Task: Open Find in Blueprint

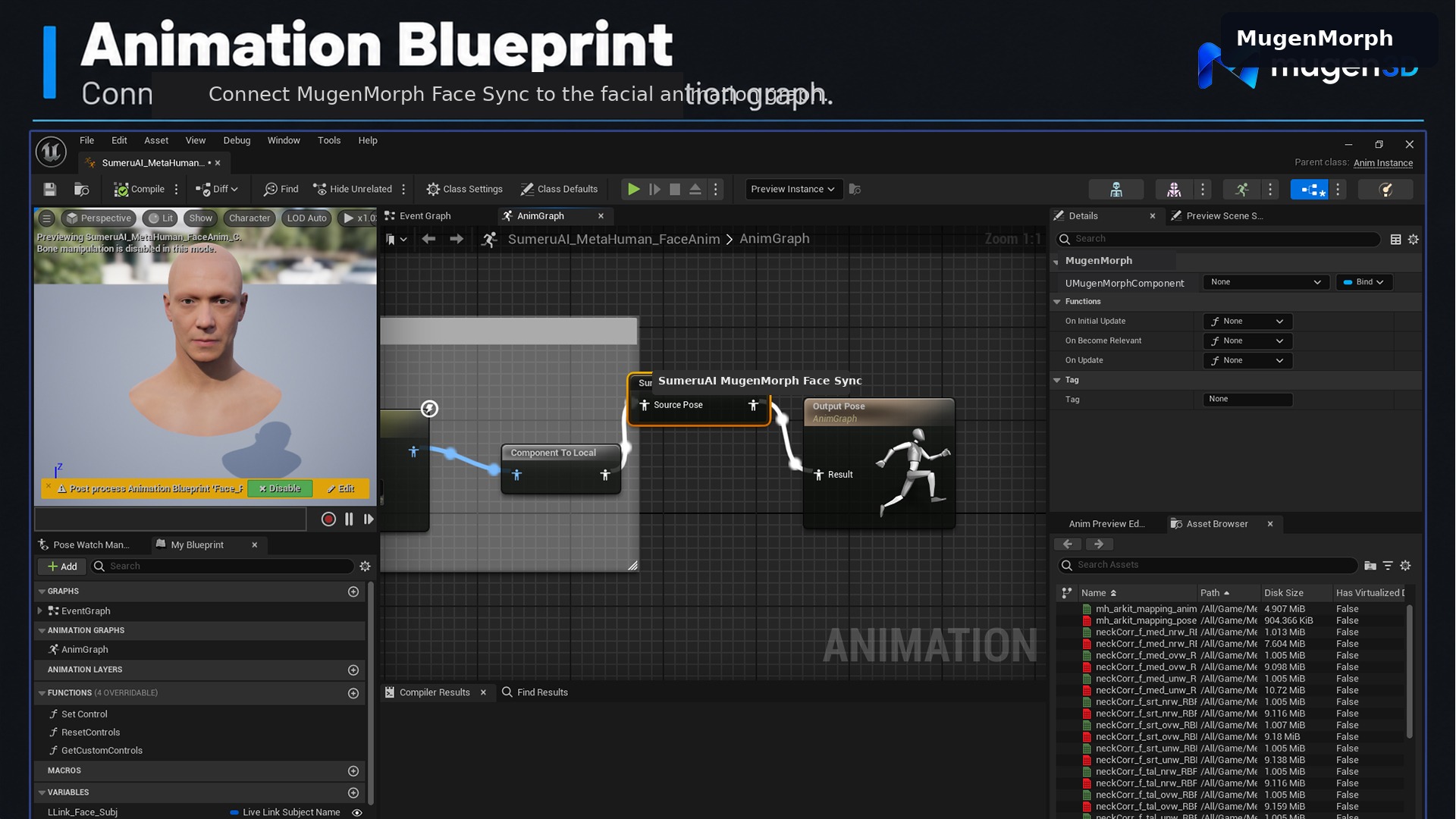Action: pyautogui.click(x=281, y=190)
